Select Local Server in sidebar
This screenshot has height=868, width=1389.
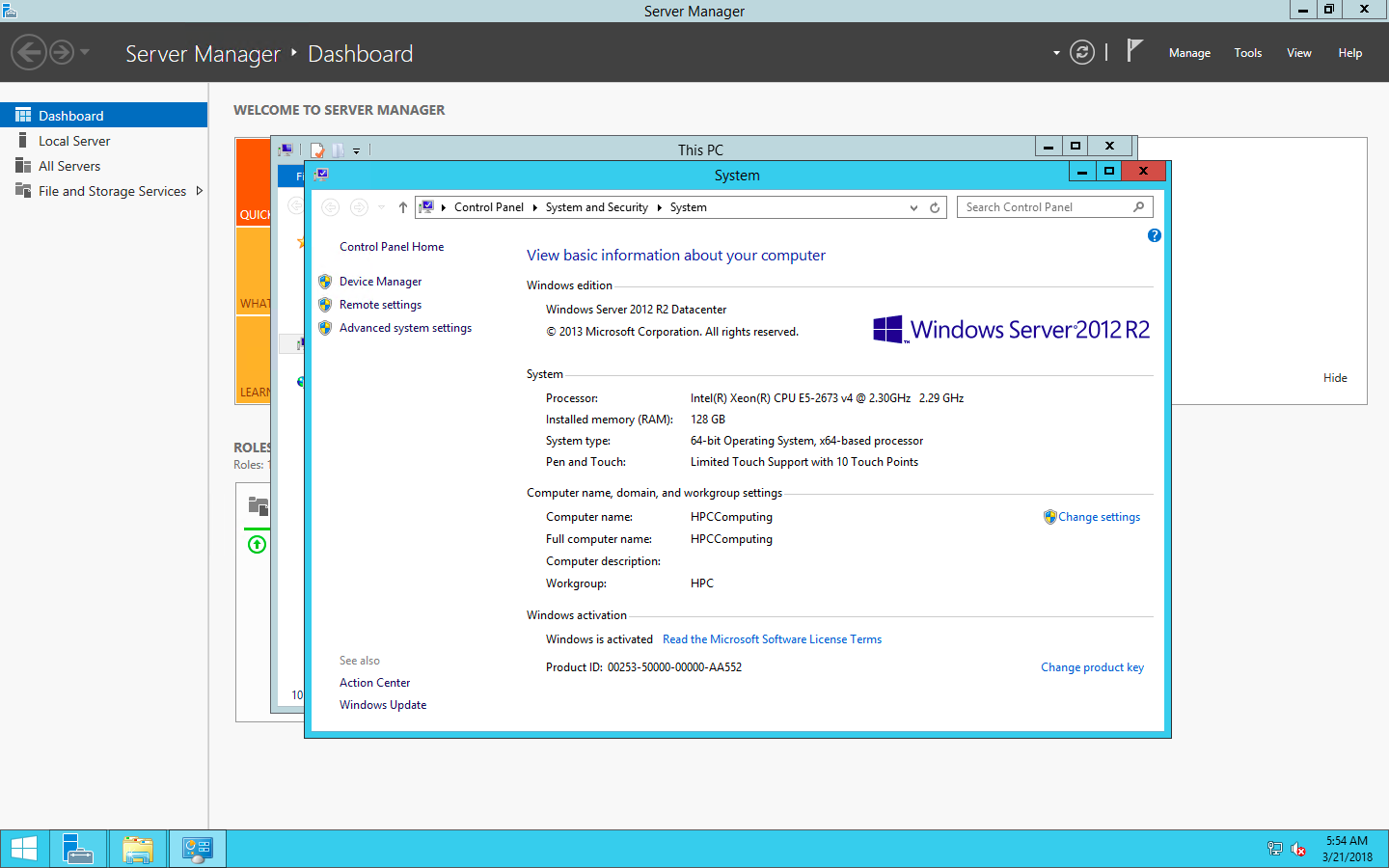tap(74, 141)
